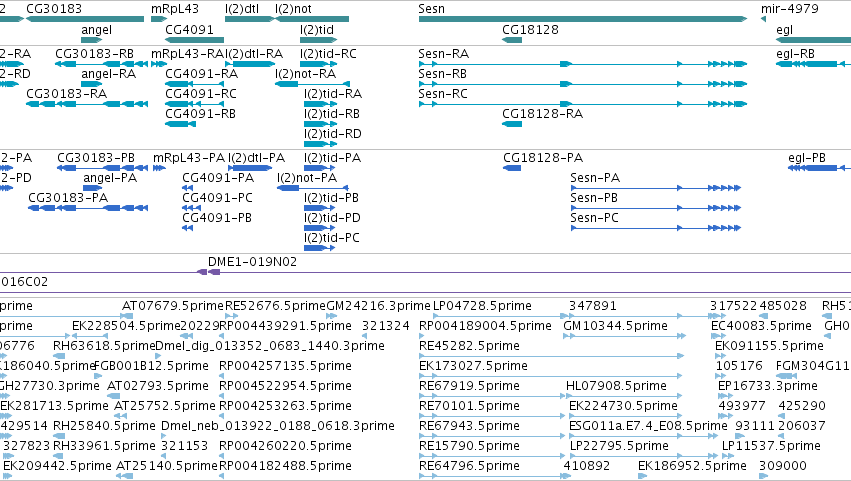Open the CG30183-RB transcript
This screenshot has height=481, width=851.
click(x=94, y=54)
